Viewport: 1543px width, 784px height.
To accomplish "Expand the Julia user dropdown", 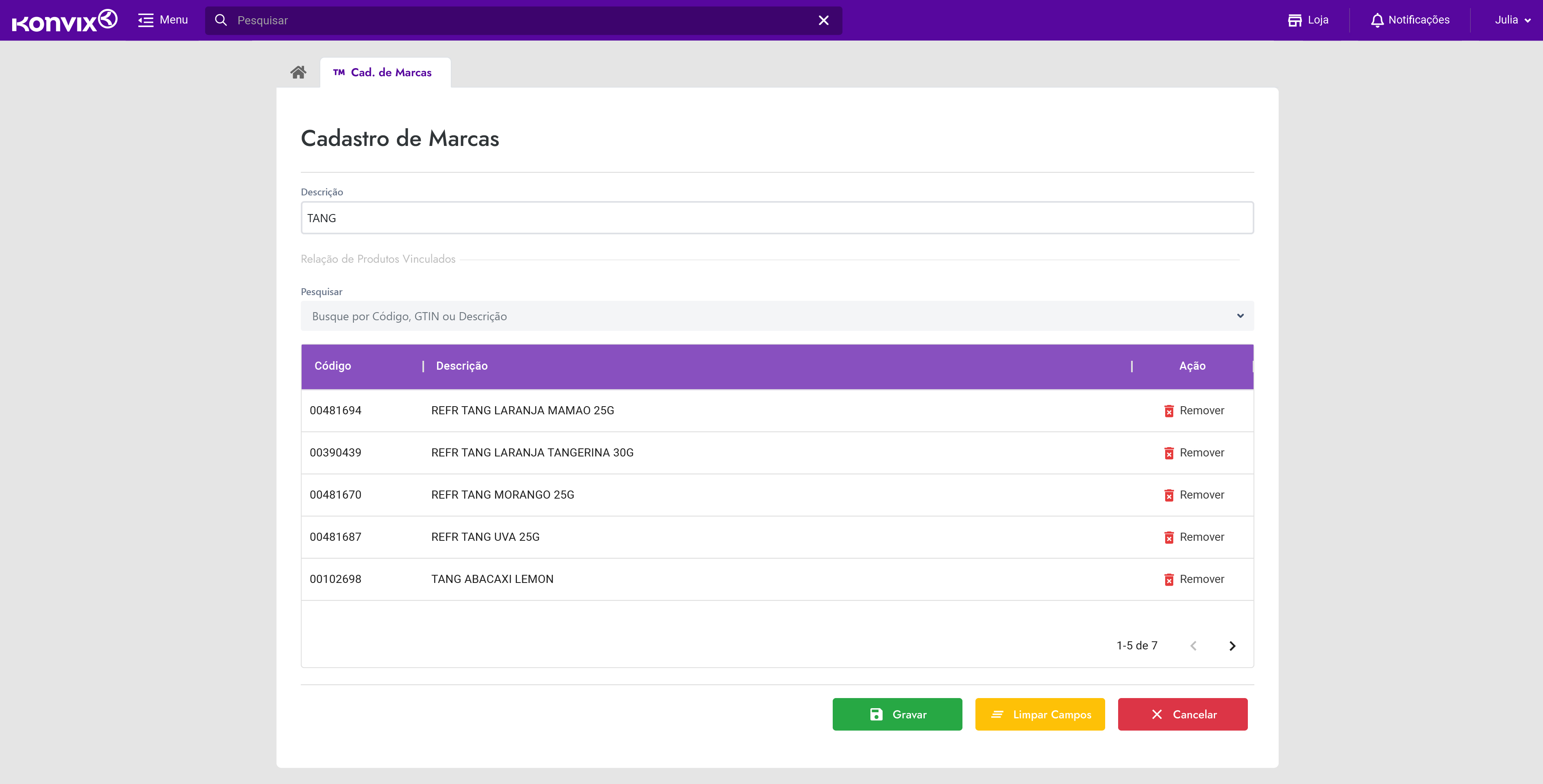I will coord(1513,20).
